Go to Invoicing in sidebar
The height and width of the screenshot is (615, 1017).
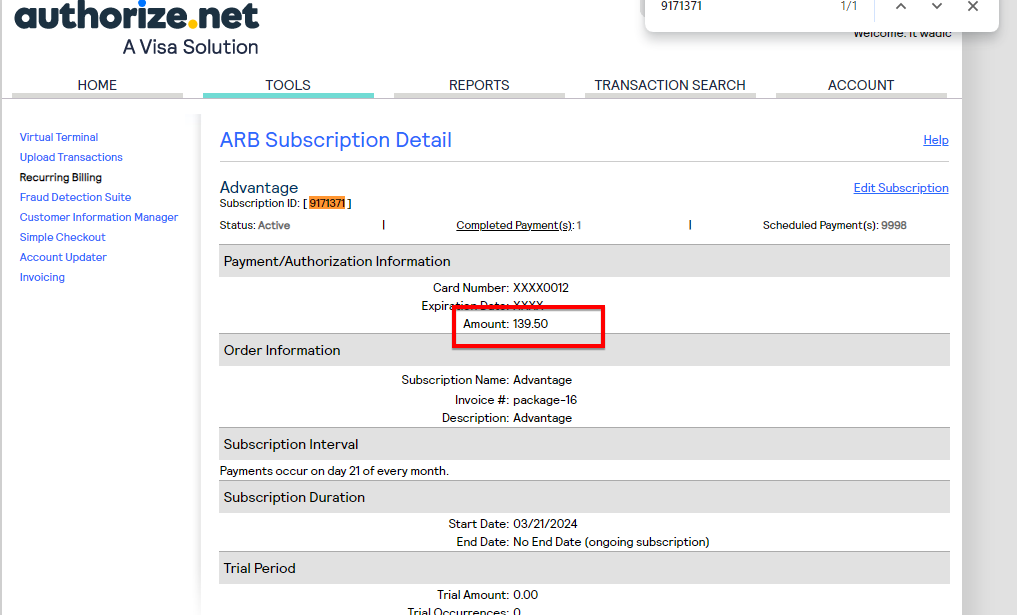coord(42,277)
